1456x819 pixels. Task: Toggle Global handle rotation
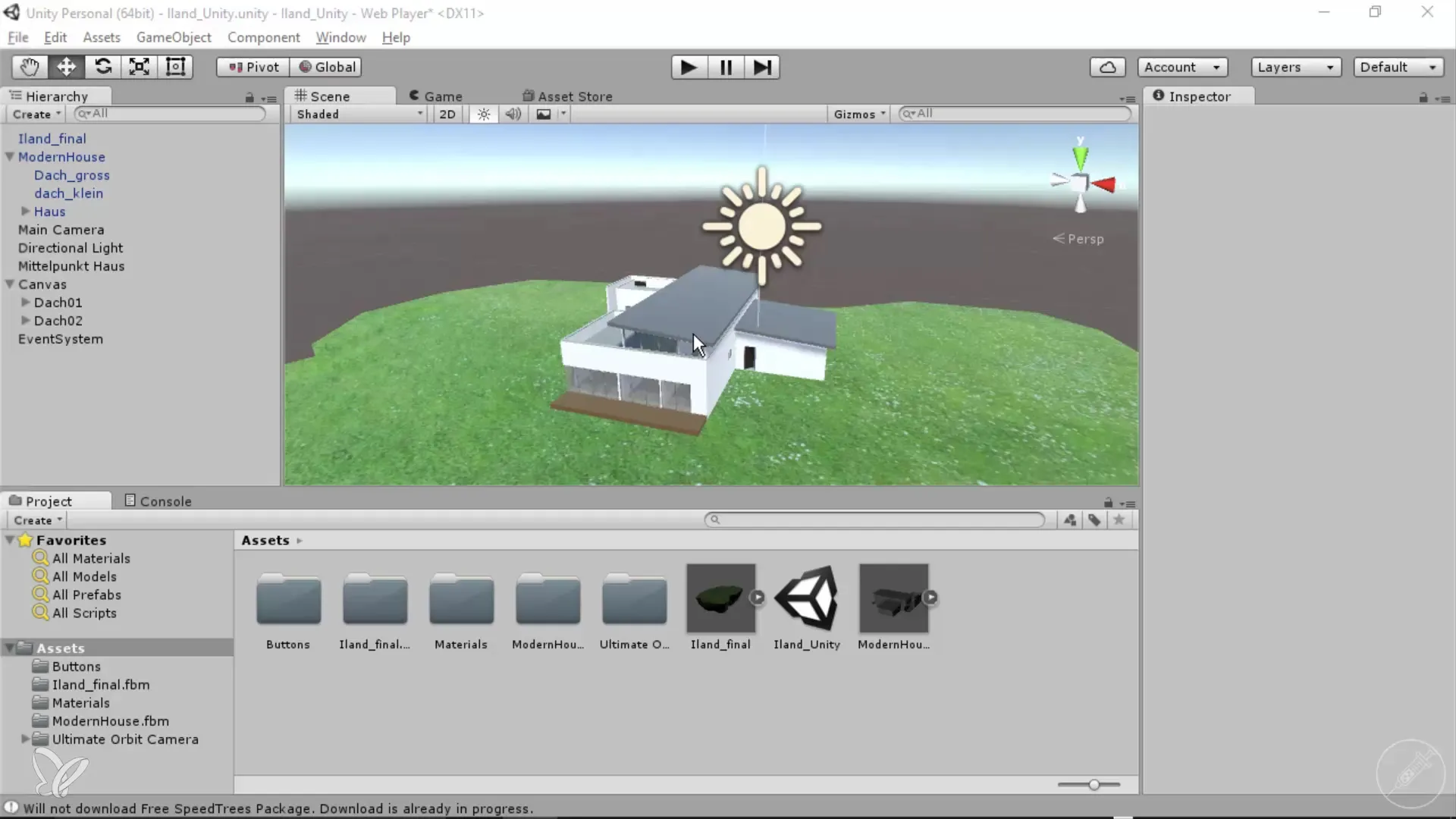point(326,67)
